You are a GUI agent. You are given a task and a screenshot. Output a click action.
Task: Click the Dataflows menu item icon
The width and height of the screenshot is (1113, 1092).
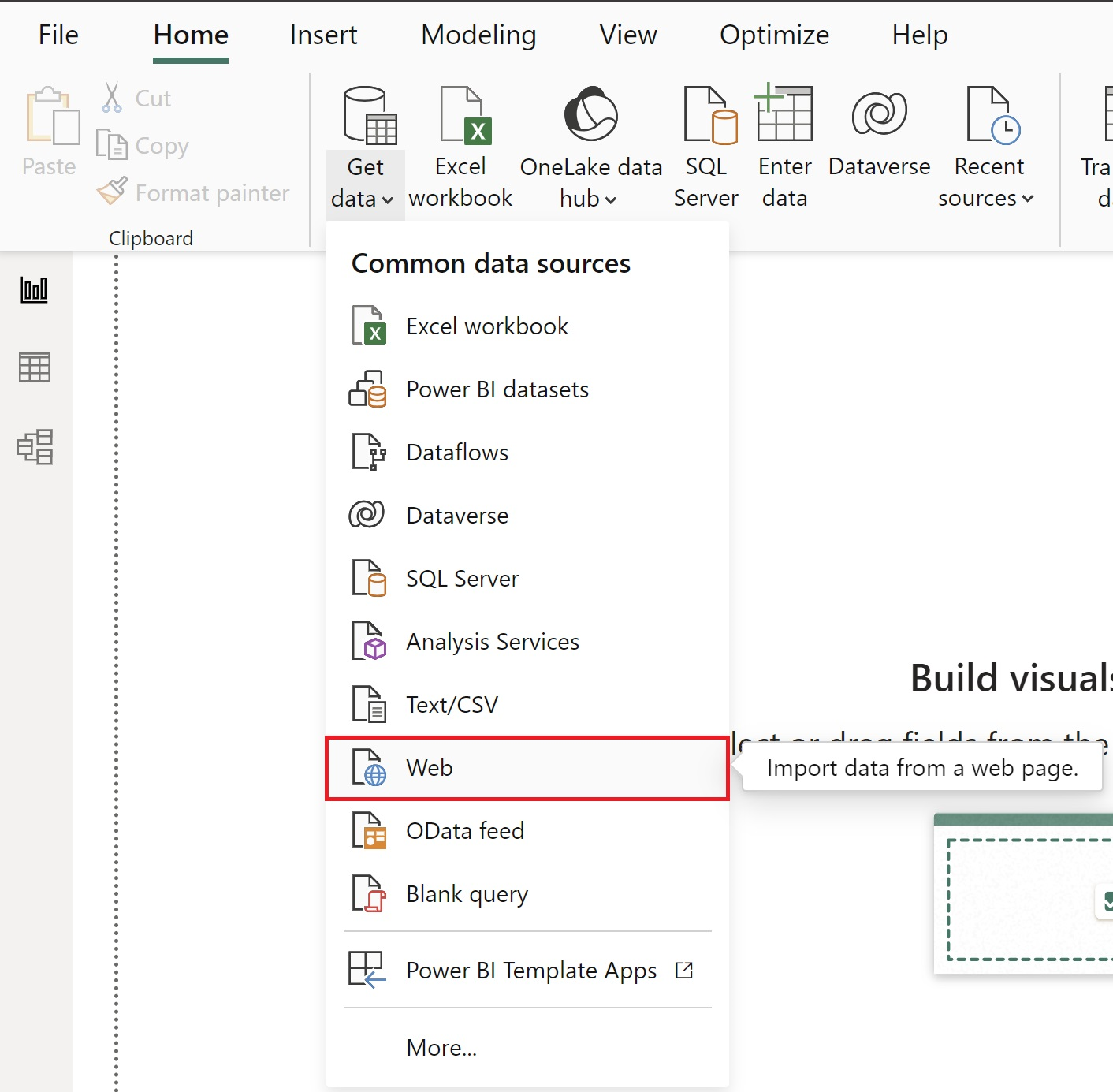(x=368, y=452)
